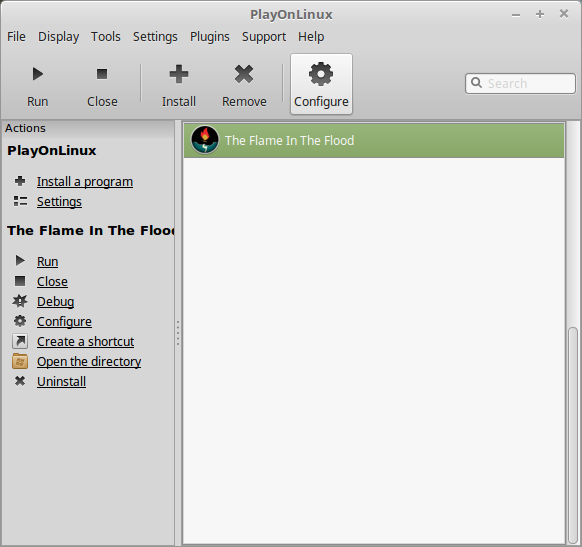This screenshot has width=582, height=547.
Task: Click the Create a shortcut arrow icon
Action: pos(20,341)
